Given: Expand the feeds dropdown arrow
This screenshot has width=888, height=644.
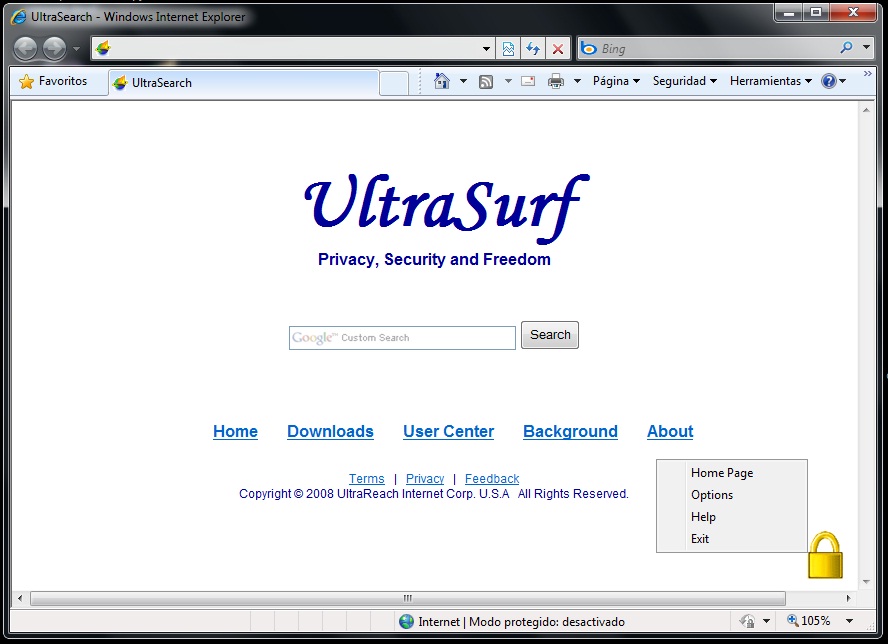Looking at the screenshot, I should click(508, 81).
